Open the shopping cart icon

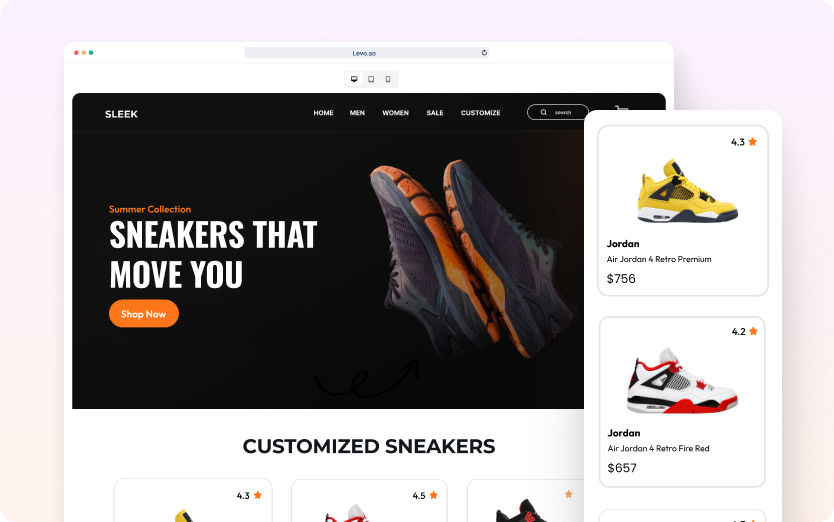621,108
